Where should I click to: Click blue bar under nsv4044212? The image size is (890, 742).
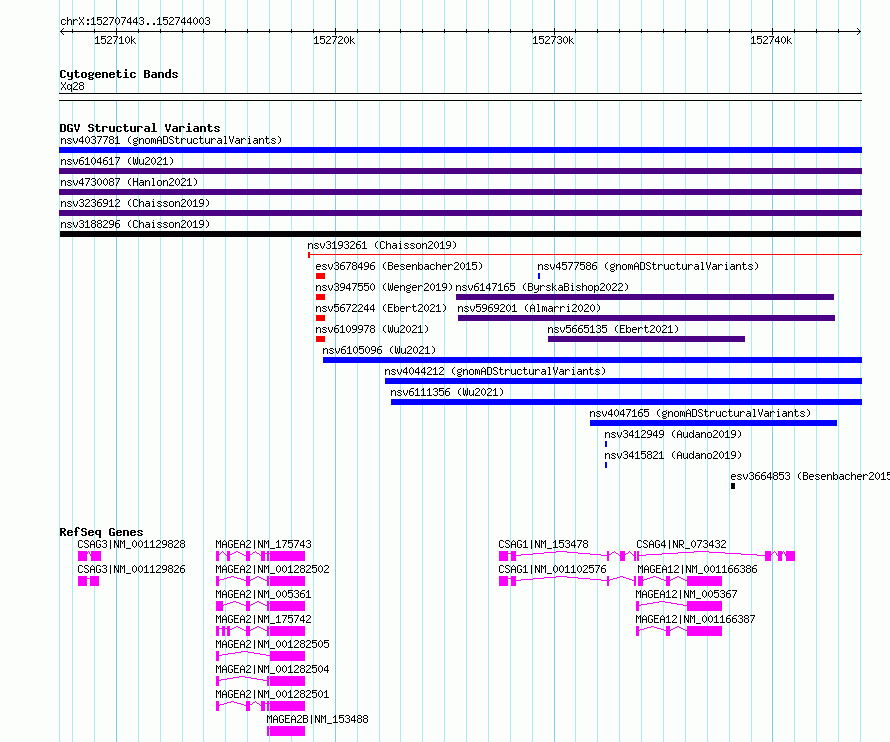point(623,381)
